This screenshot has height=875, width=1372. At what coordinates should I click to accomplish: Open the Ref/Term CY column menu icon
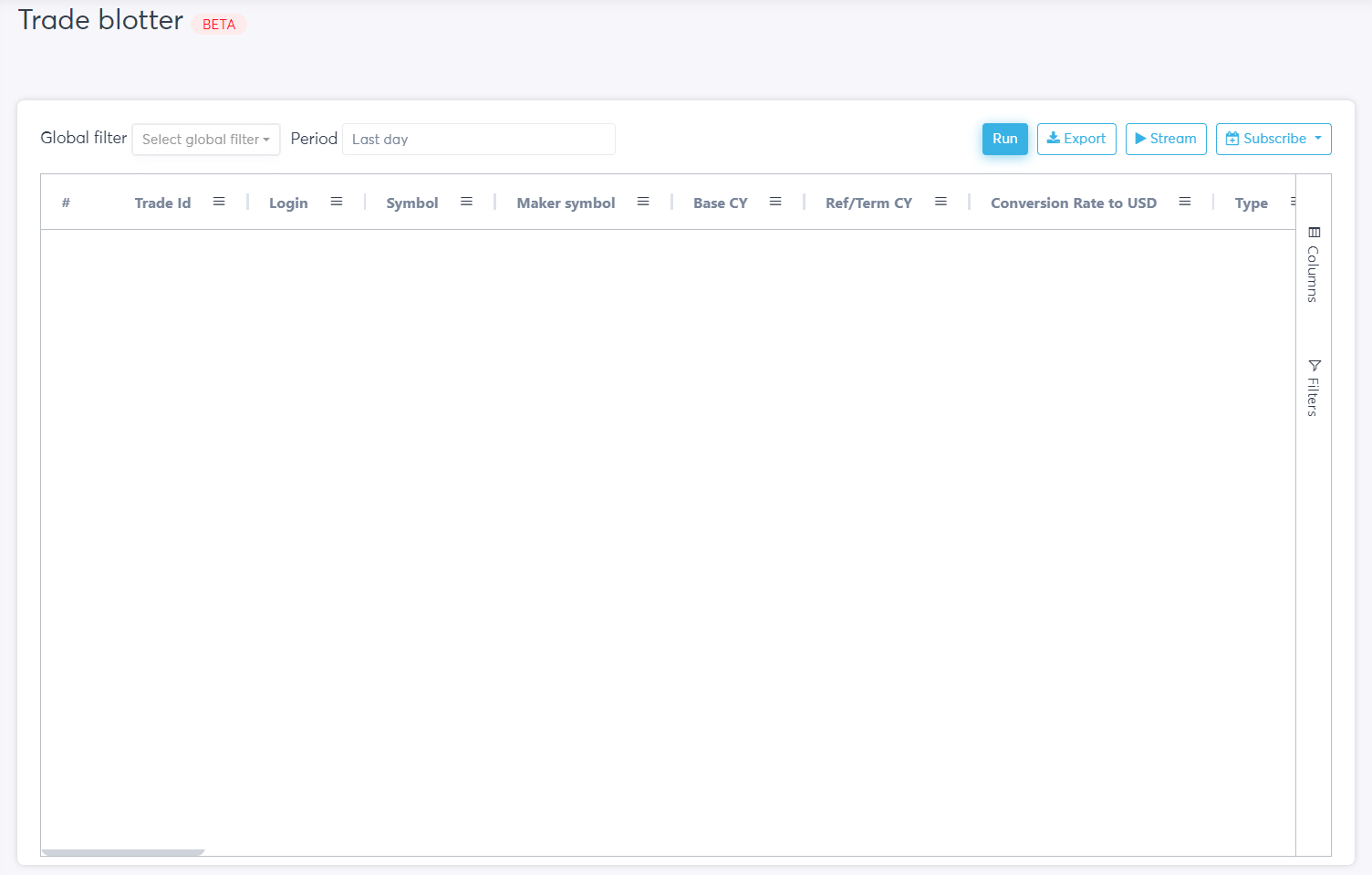[941, 202]
